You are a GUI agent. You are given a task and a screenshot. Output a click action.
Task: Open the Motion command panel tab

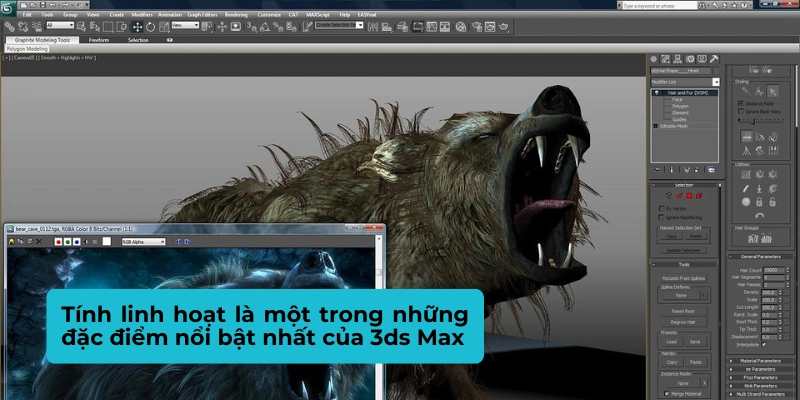coord(690,59)
